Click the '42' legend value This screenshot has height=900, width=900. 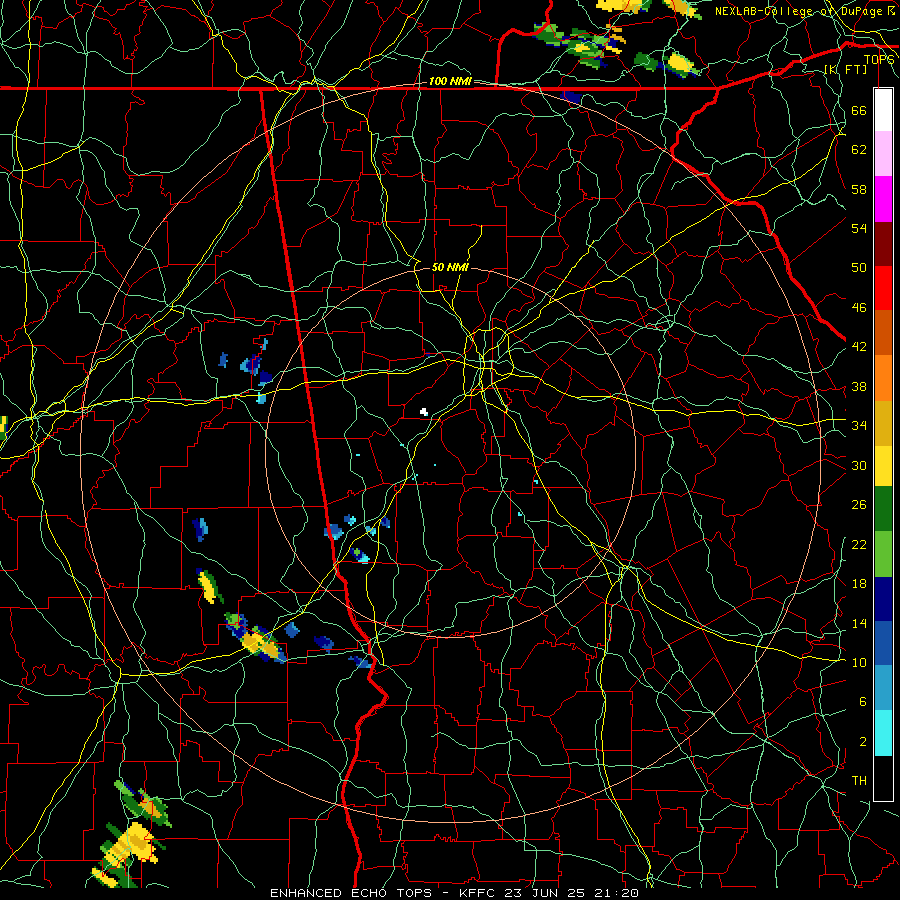point(859,347)
